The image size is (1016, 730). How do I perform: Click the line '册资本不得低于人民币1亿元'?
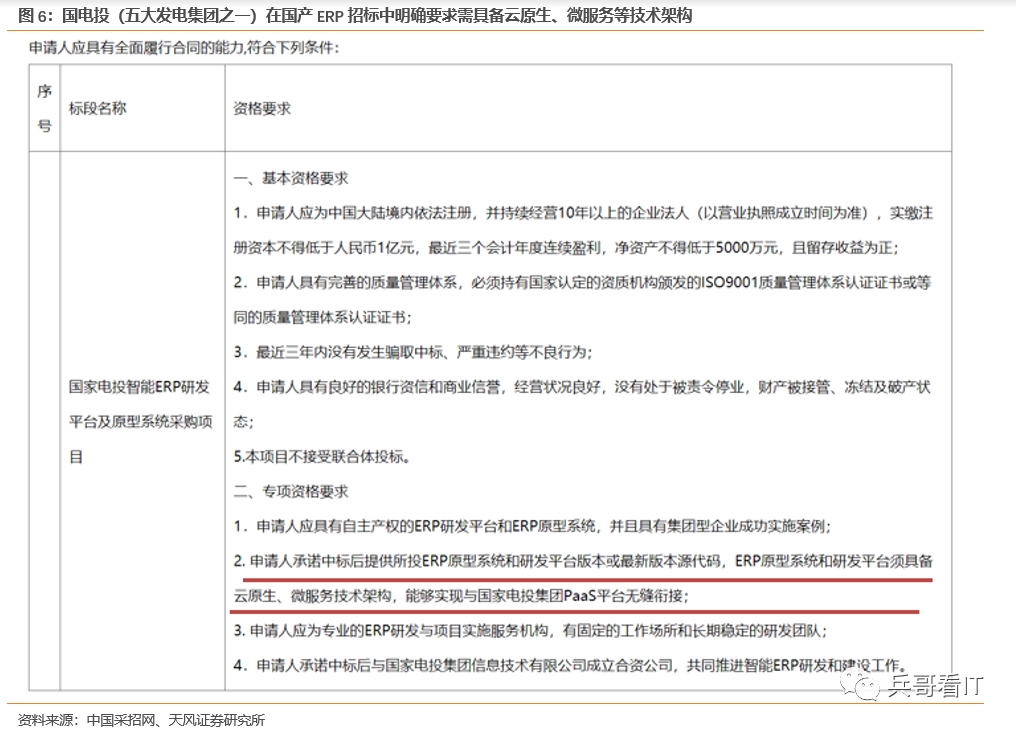point(566,248)
